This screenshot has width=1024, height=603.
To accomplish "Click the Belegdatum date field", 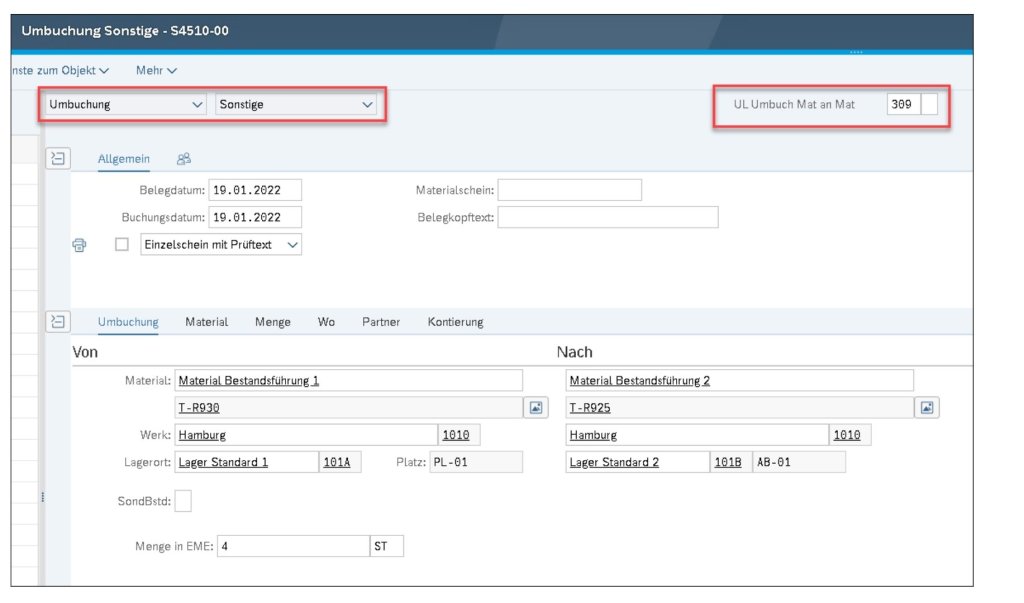I will point(255,190).
